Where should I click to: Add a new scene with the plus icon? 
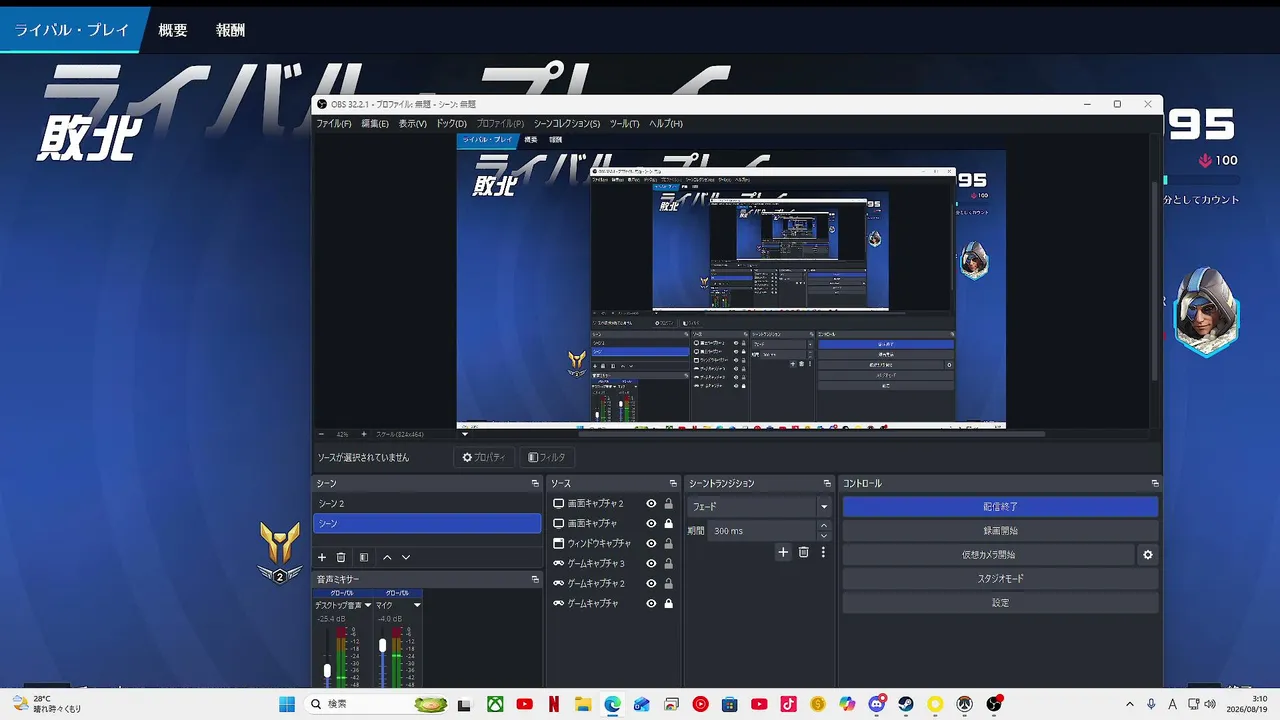[x=322, y=557]
